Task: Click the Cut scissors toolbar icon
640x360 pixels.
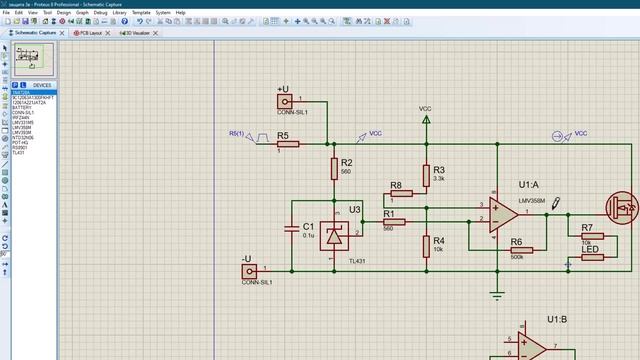Action: tap(160, 21)
